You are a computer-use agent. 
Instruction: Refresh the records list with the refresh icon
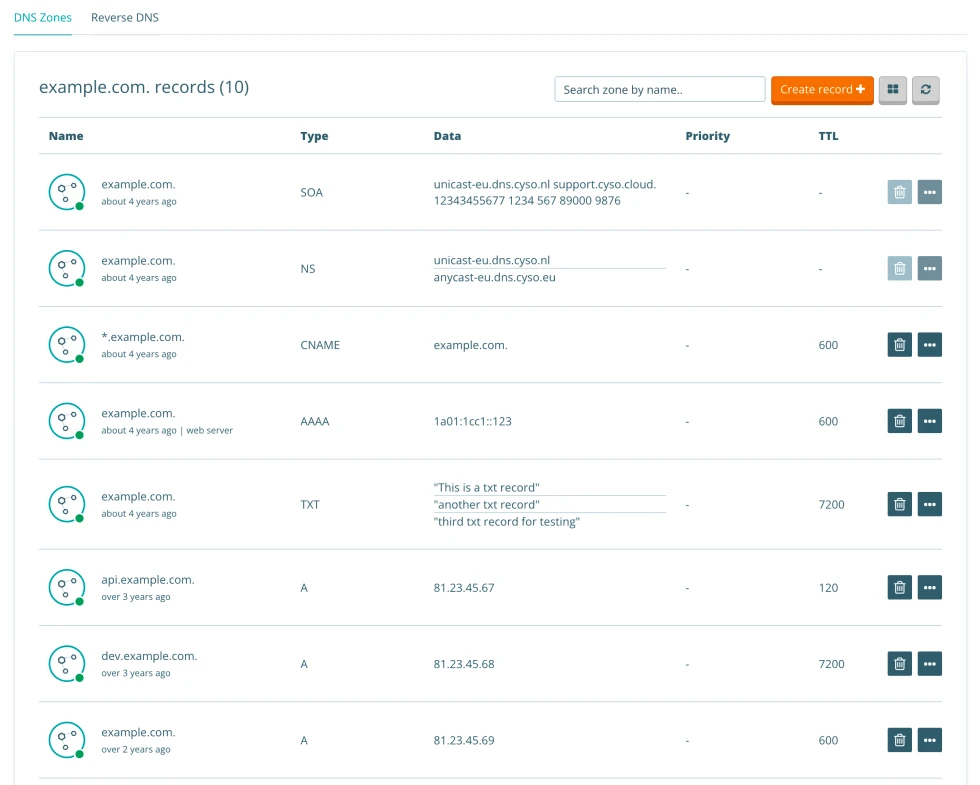pos(926,90)
